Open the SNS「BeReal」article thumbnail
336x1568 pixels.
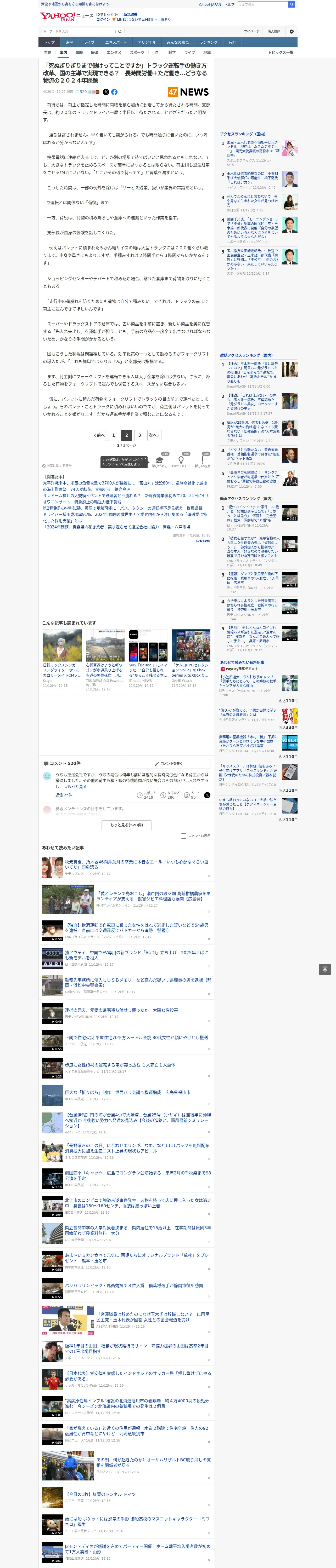148,646
